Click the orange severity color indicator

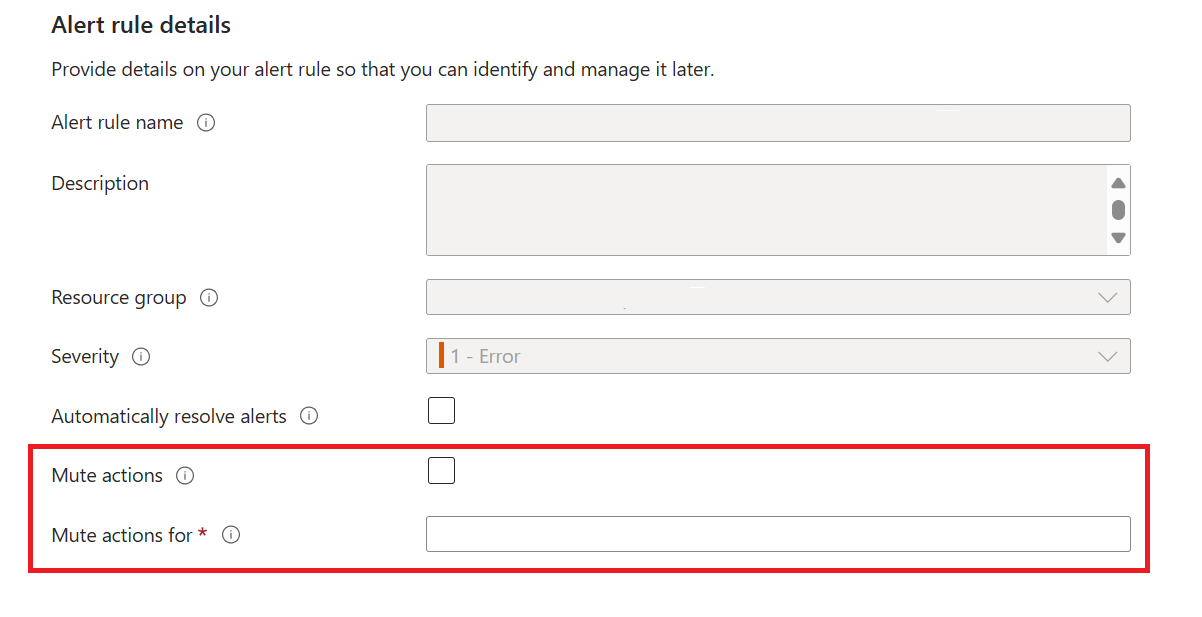pos(441,356)
